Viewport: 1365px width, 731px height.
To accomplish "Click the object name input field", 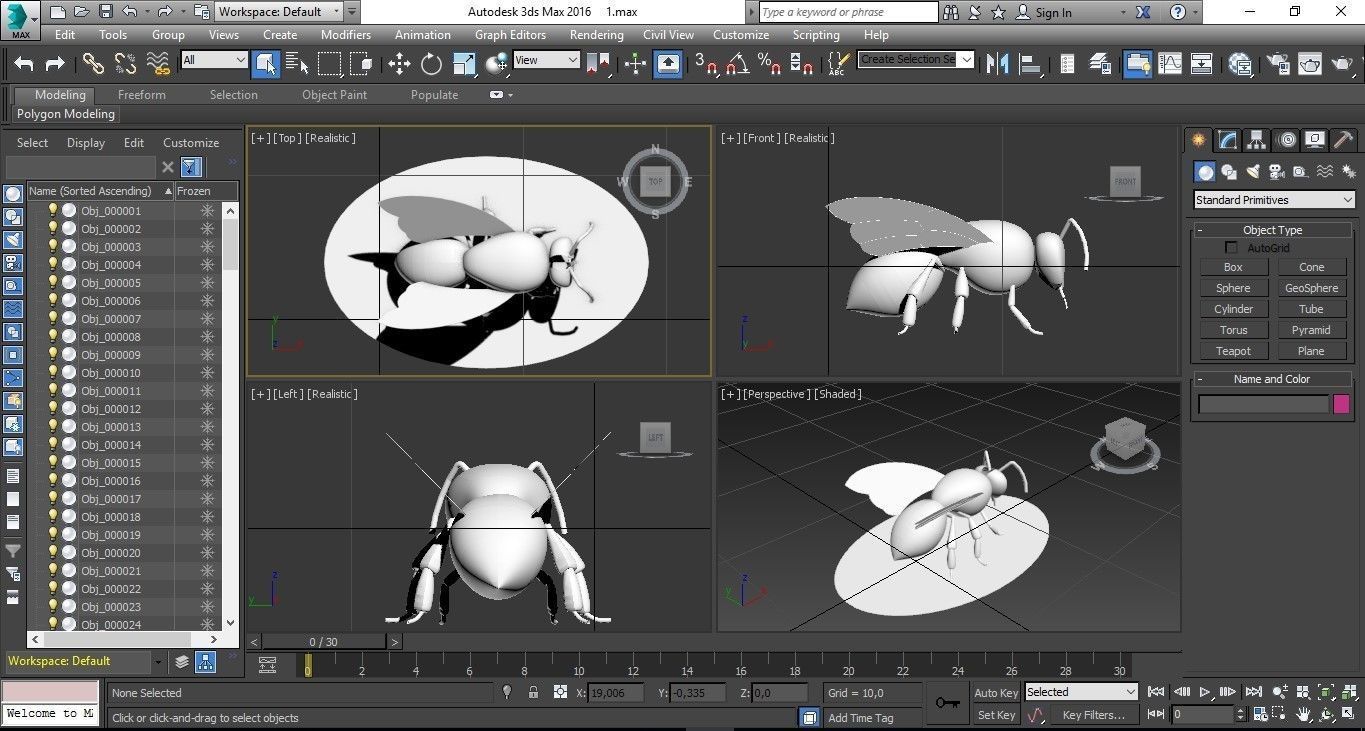I will [1264, 404].
